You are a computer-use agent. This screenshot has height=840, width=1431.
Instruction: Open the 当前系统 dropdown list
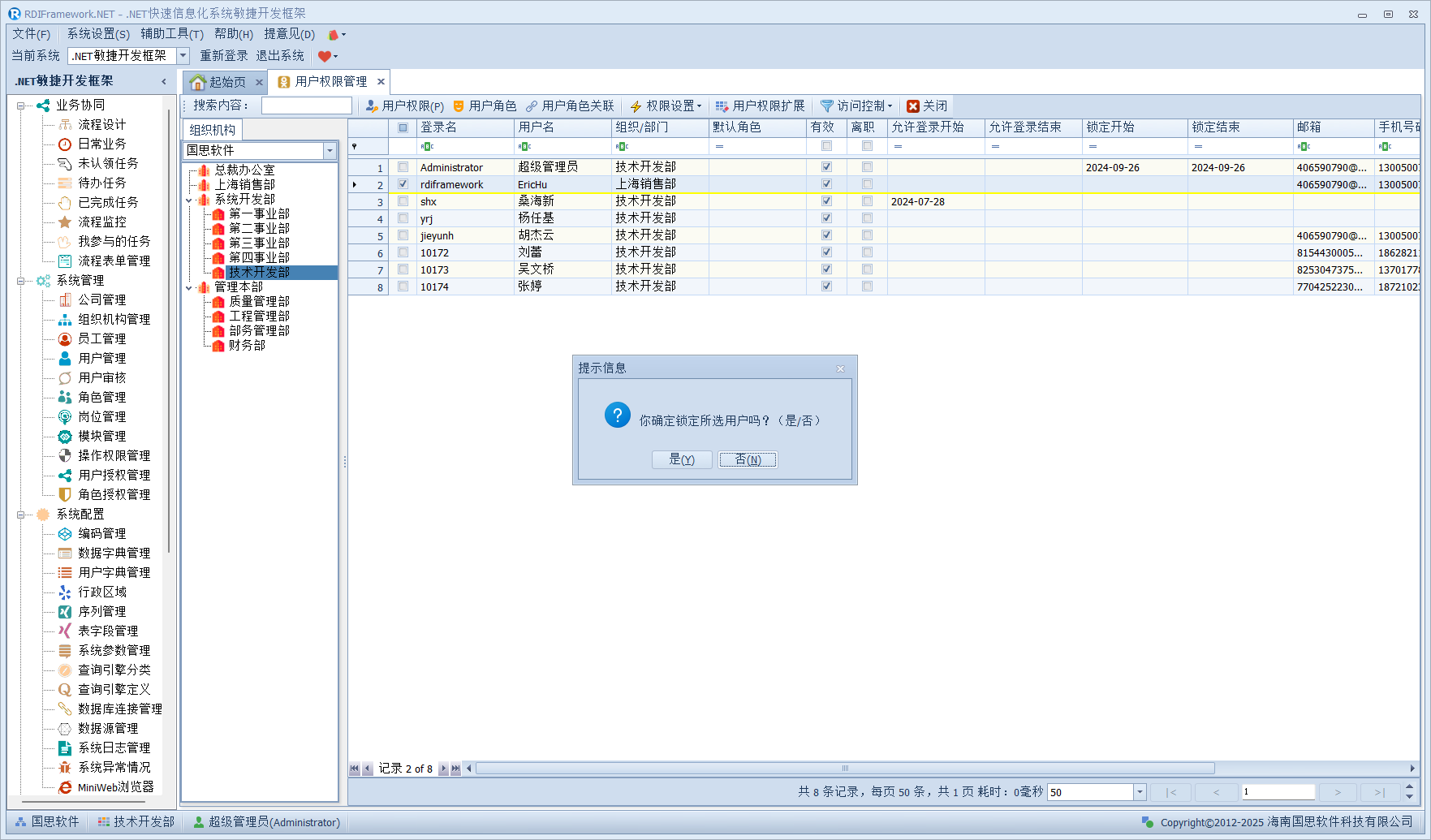tap(183, 56)
